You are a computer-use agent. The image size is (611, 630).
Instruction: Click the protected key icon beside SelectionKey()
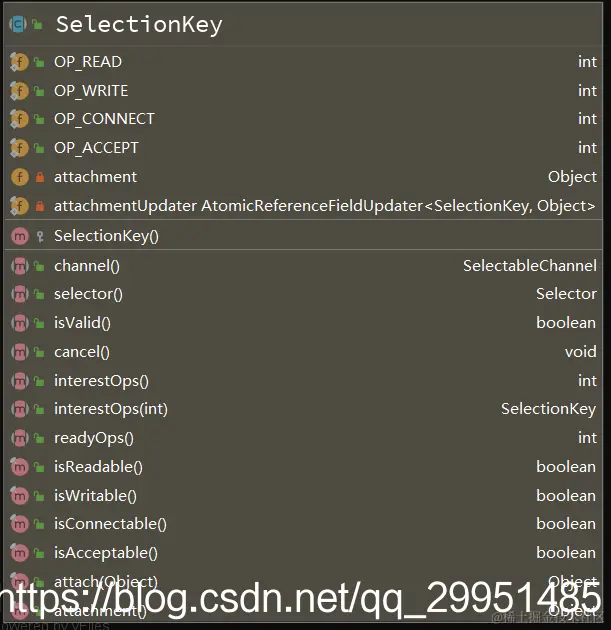[x=40, y=236]
